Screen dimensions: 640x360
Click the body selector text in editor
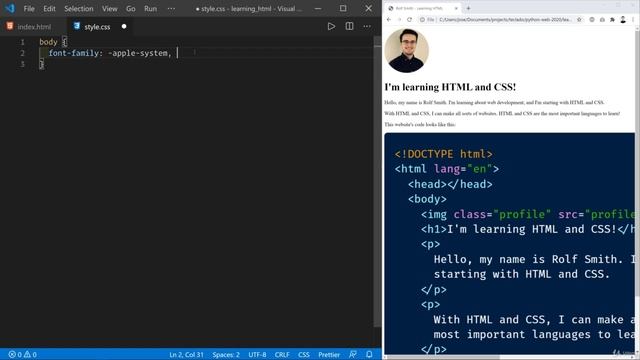coord(48,42)
